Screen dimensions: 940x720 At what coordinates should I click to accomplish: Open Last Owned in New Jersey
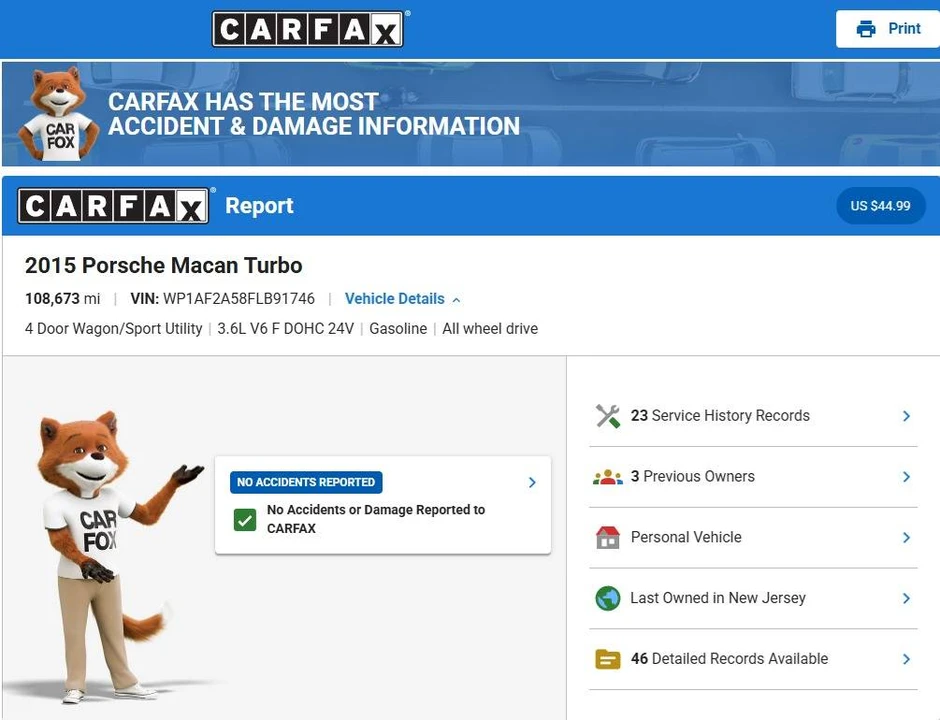click(x=753, y=598)
